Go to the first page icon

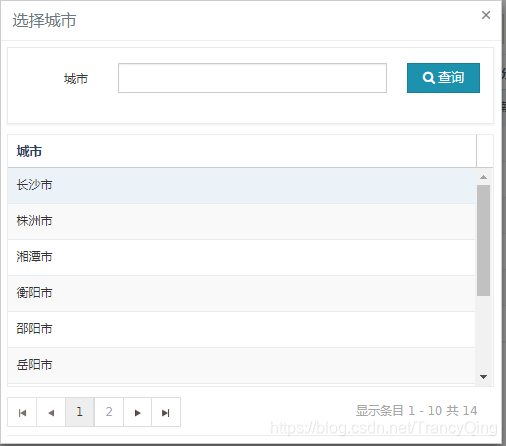[x=22, y=412]
